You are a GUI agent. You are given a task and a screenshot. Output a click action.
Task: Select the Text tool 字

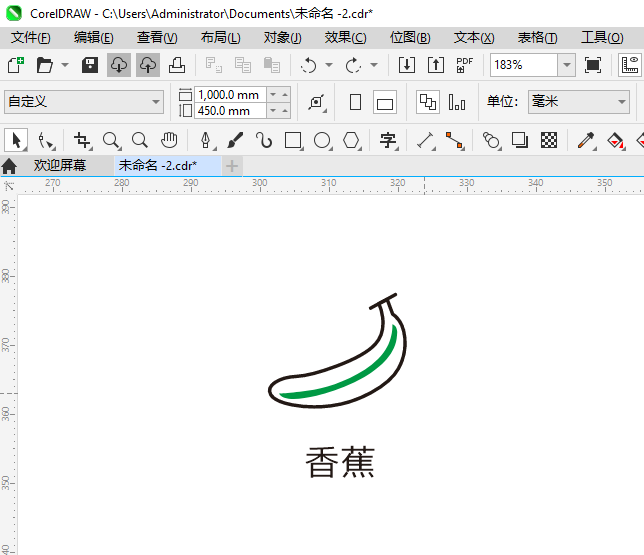coord(388,140)
